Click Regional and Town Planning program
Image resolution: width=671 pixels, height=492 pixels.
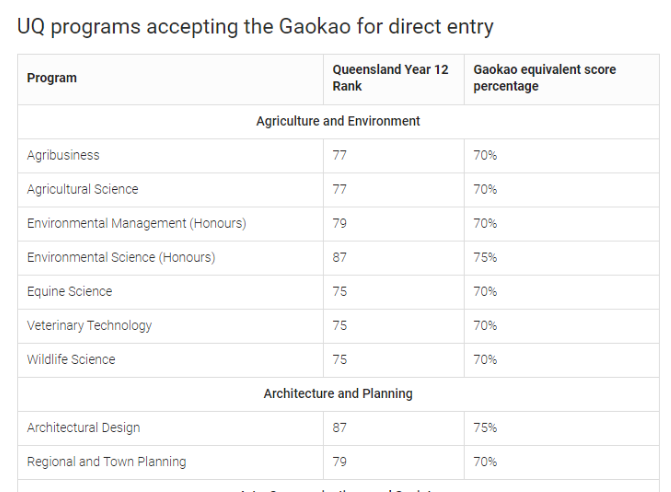tap(106, 461)
